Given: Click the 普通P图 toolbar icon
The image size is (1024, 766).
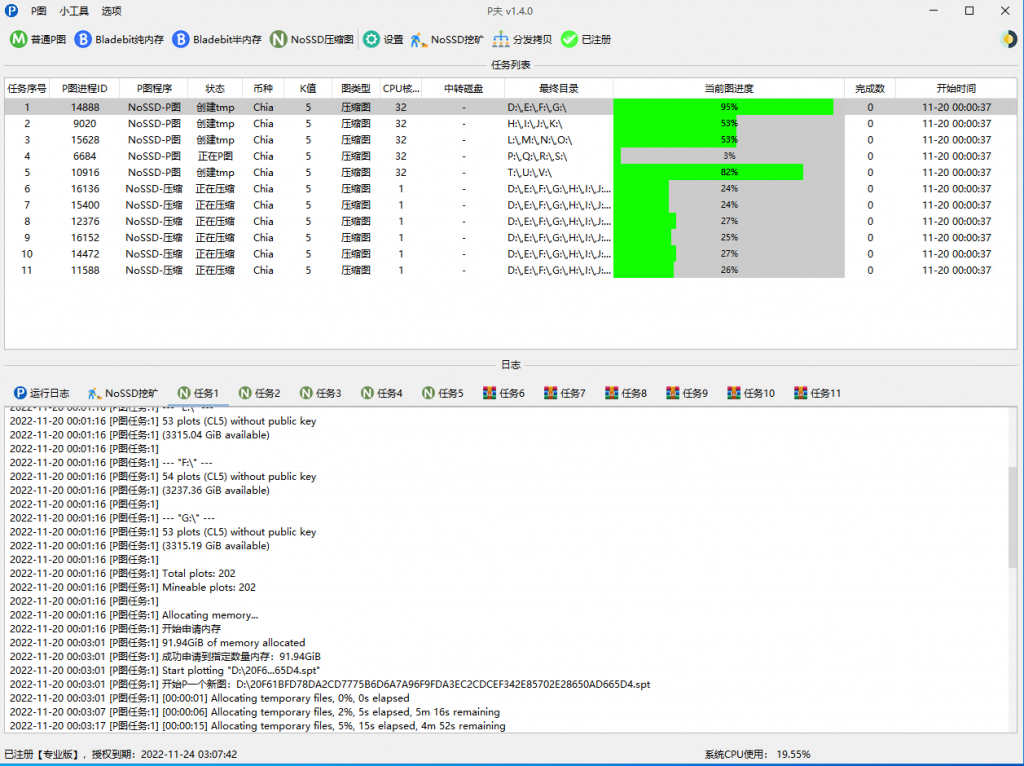Looking at the screenshot, I should (19, 40).
